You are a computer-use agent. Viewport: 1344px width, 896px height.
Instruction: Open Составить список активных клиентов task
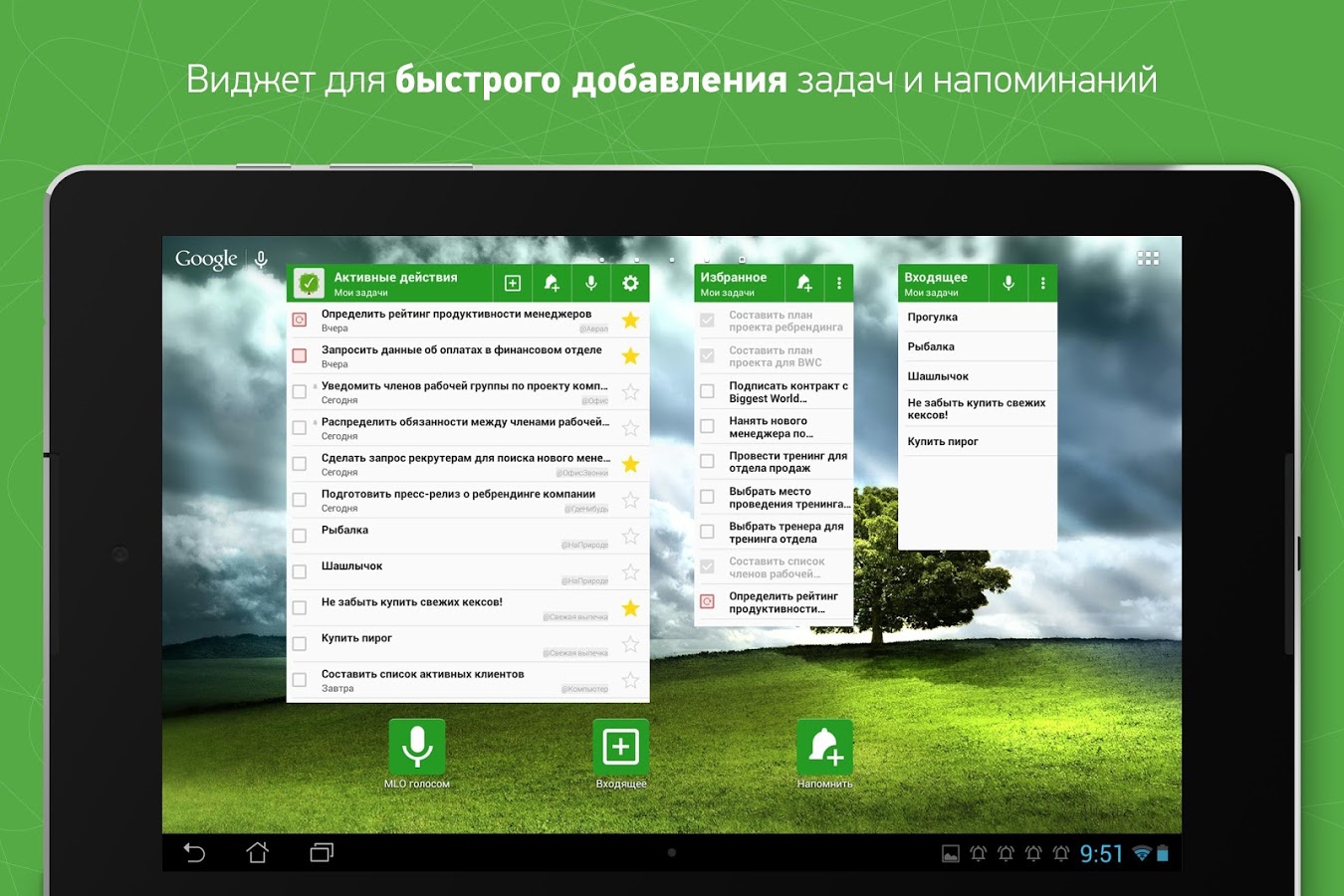click(x=422, y=675)
